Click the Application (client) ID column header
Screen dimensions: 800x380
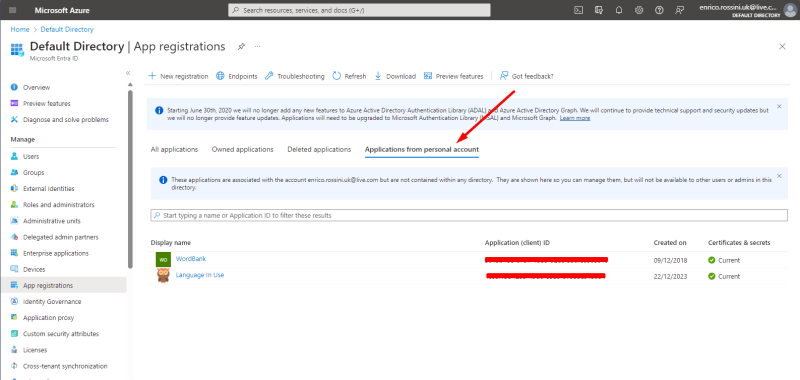pos(517,243)
